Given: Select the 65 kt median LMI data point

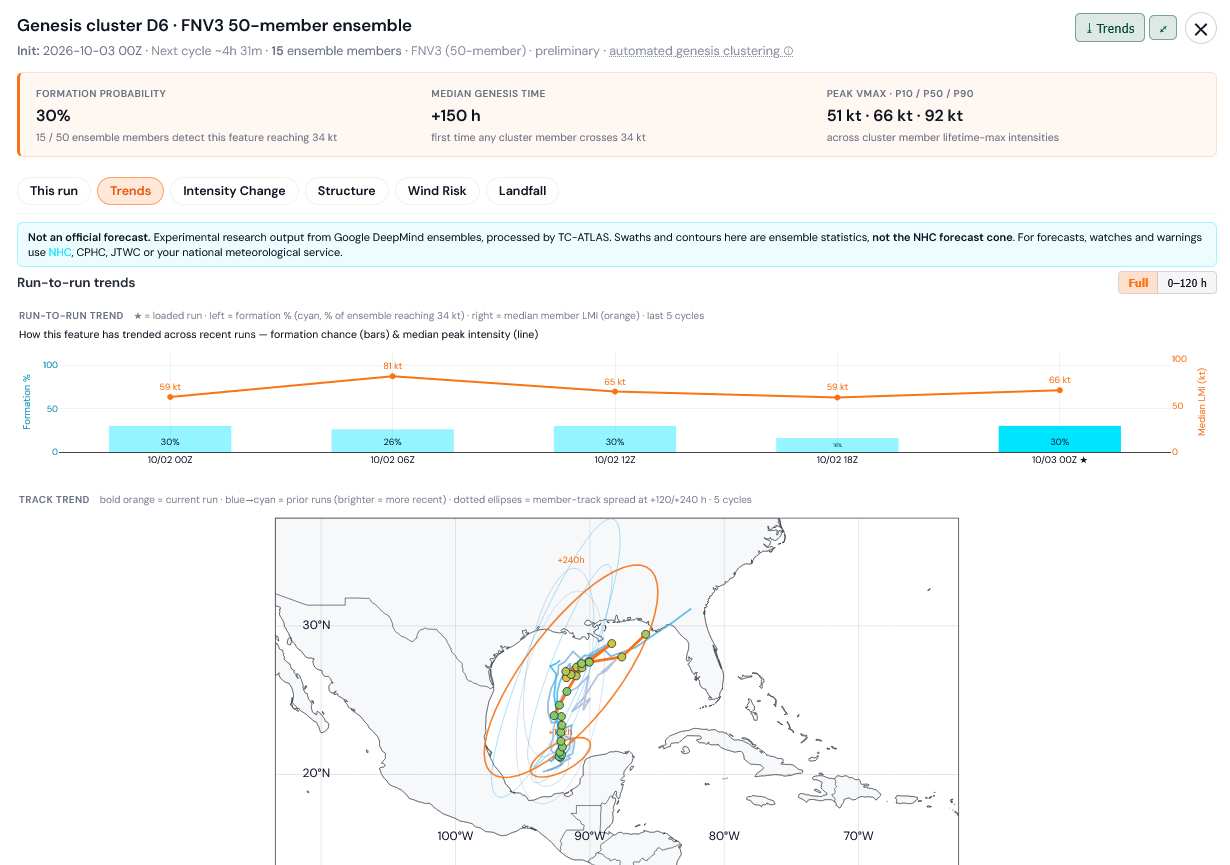Looking at the screenshot, I should pyautogui.click(x=615, y=391).
